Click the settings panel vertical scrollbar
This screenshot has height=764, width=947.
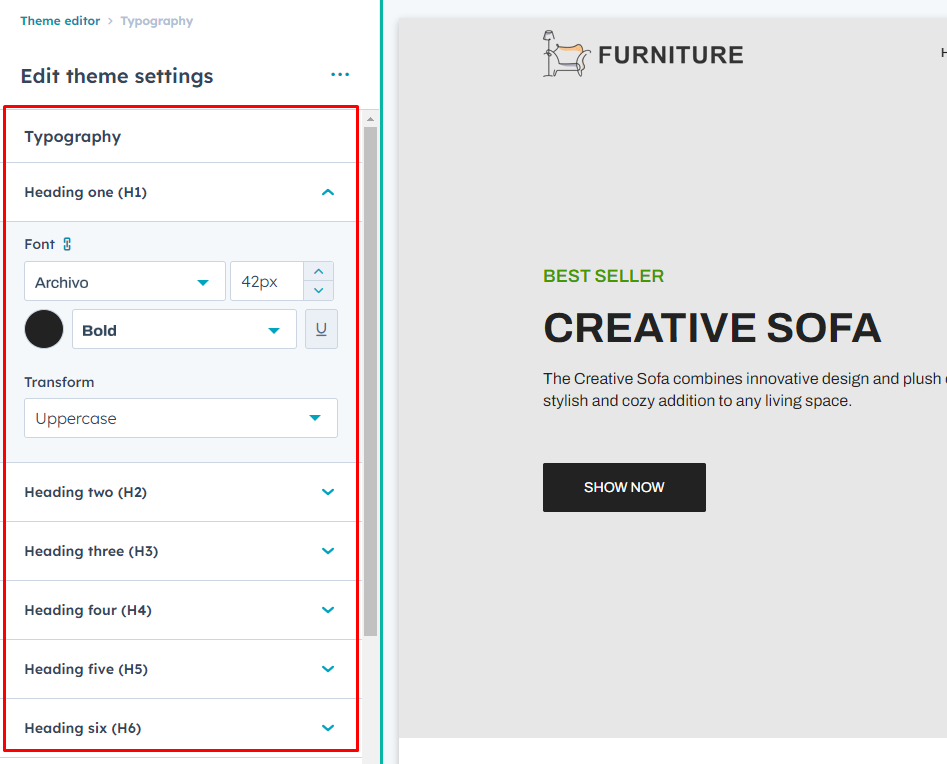point(370,380)
